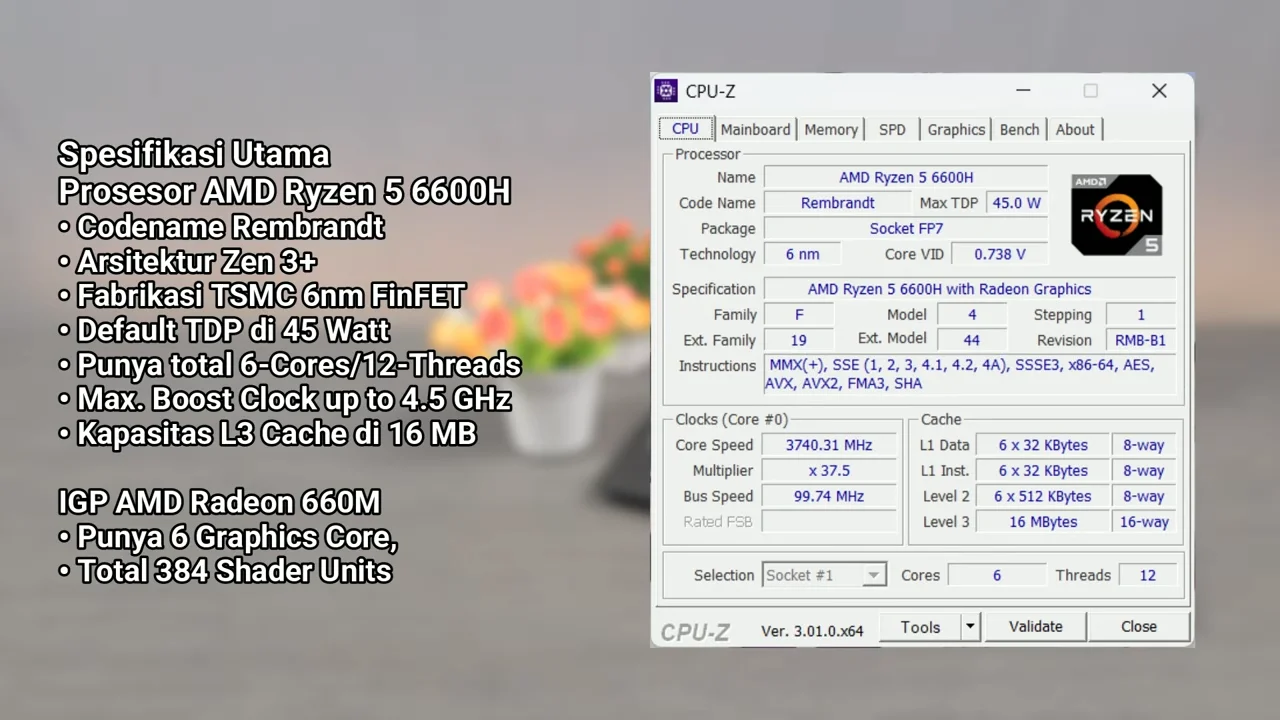Expand the Socket #1 selection combo box
This screenshot has height=720, width=1280.
[825, 575]
